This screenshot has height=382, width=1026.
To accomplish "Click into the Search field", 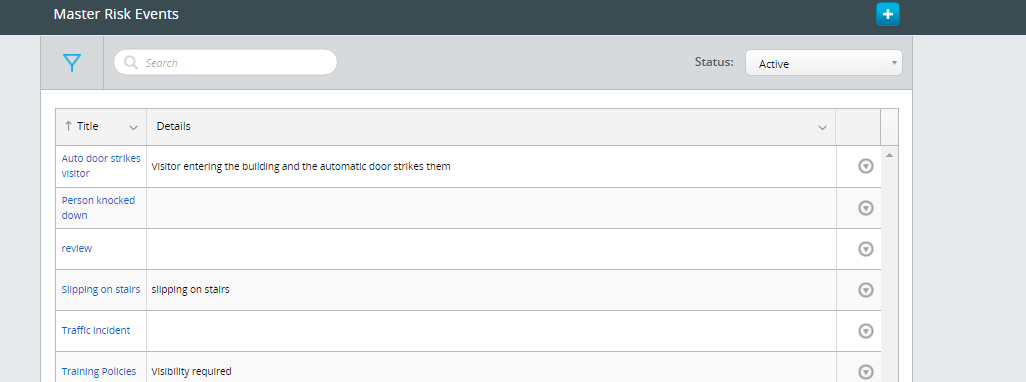I will 225,63.
